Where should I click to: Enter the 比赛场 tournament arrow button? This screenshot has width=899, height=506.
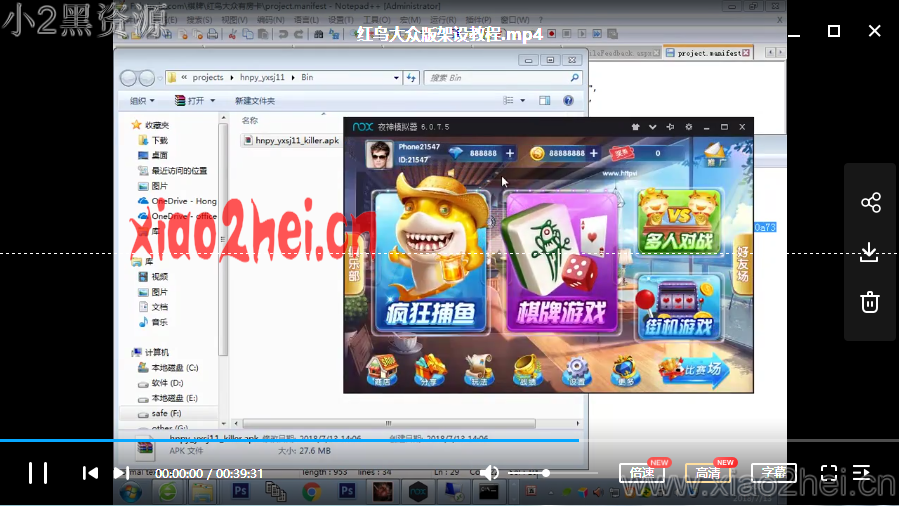pyautogui.click(x=694, y=370)
